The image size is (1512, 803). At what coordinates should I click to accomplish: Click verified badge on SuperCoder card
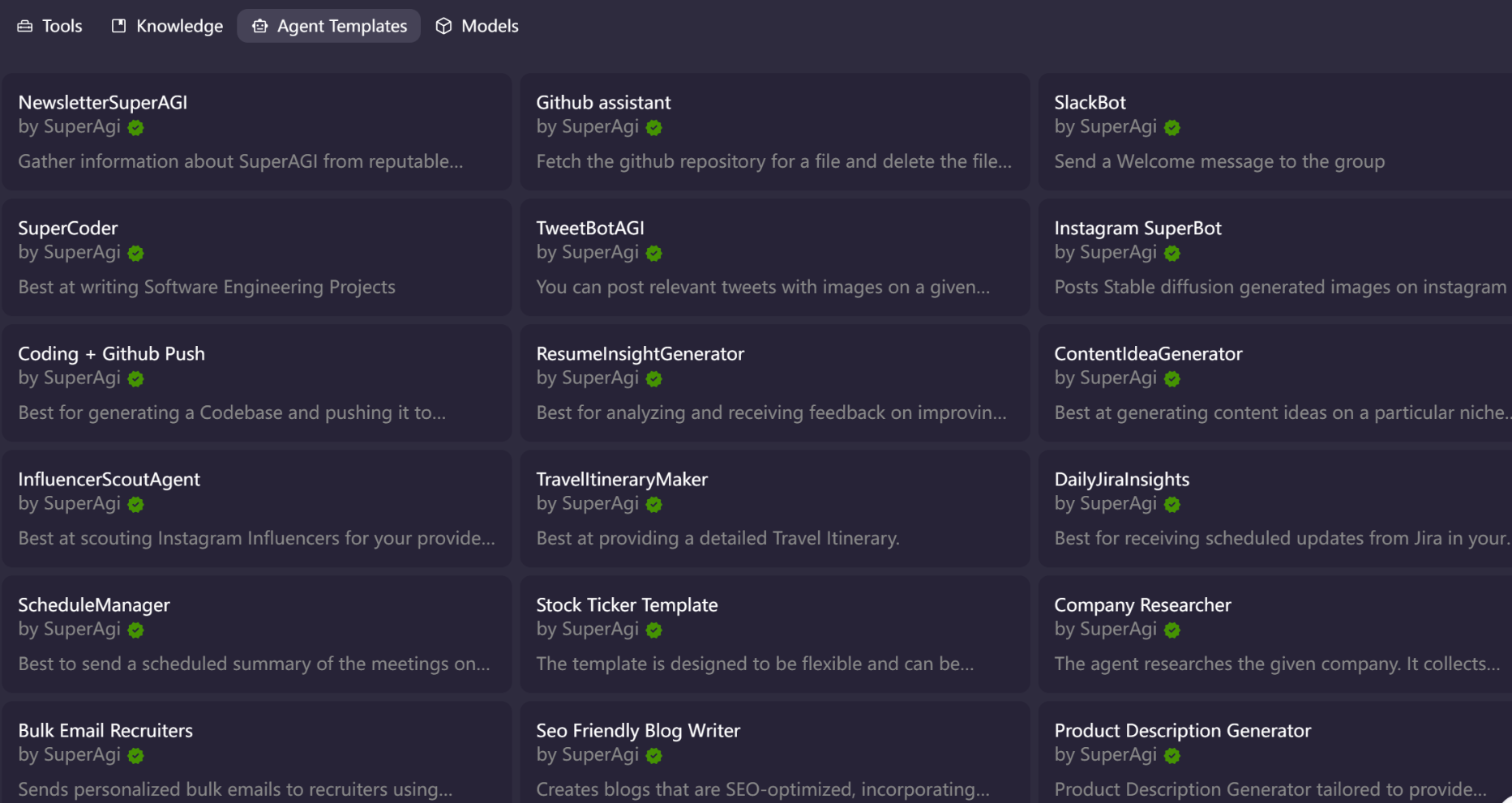(136, 253)
